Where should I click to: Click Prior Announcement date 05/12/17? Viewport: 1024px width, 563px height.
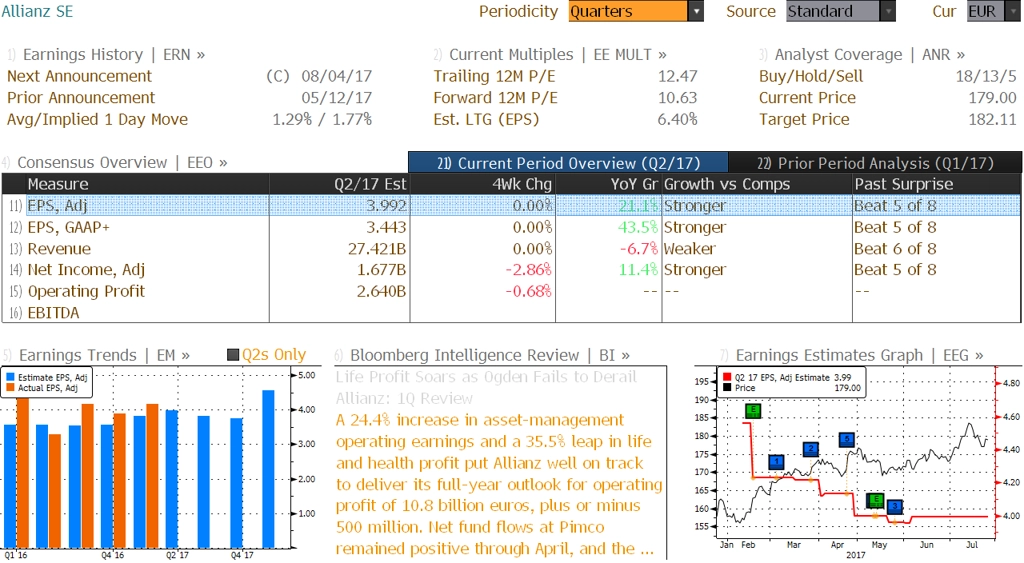[x=336, y=98]
